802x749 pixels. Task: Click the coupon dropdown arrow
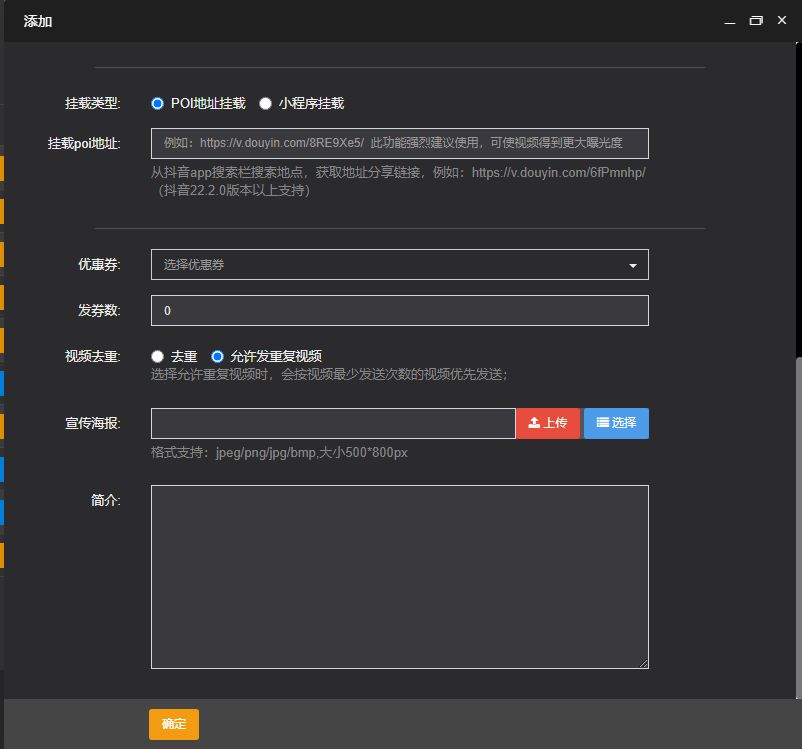click(632, 264)
